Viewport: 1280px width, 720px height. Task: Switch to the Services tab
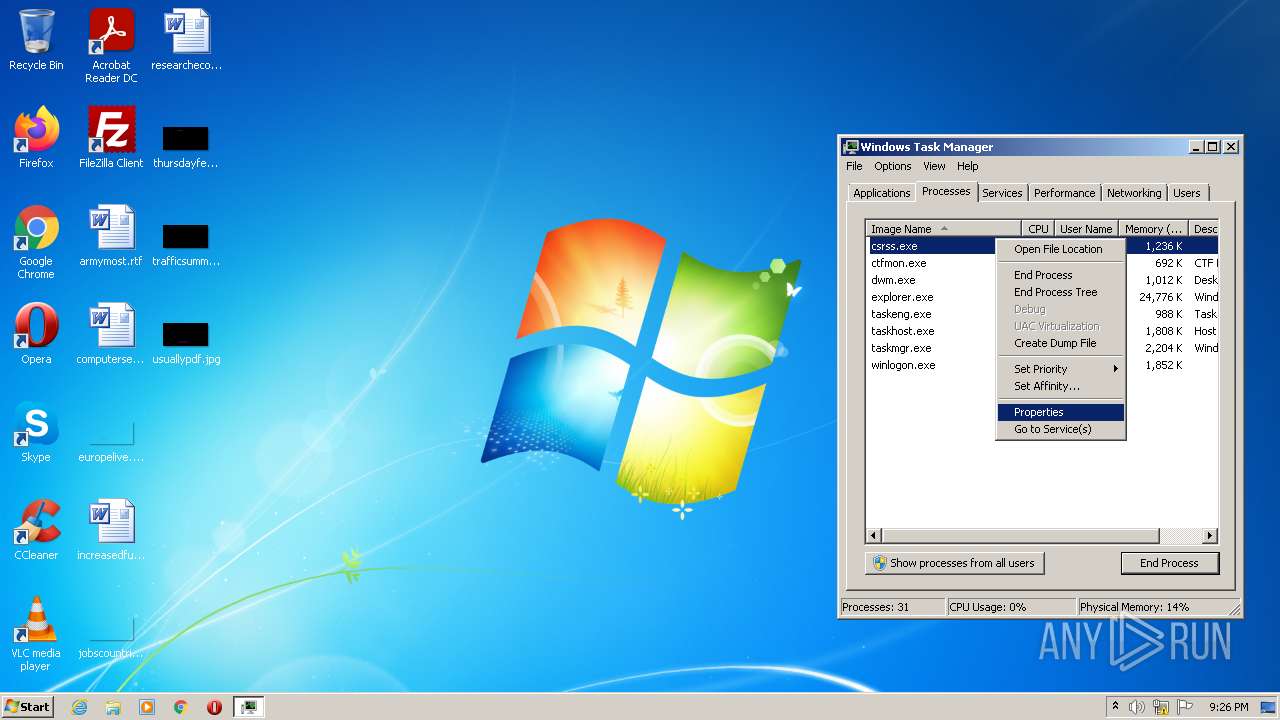coord(1002,193)
